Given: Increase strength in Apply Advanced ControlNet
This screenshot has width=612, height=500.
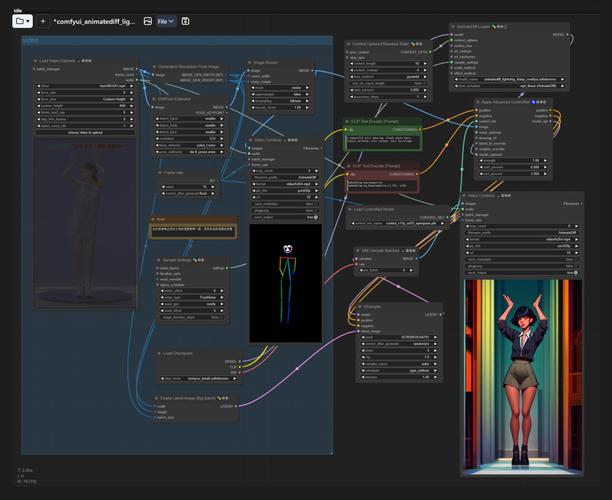Looking at the screenshot, I should pyautogui.click(x=545, y=160).
